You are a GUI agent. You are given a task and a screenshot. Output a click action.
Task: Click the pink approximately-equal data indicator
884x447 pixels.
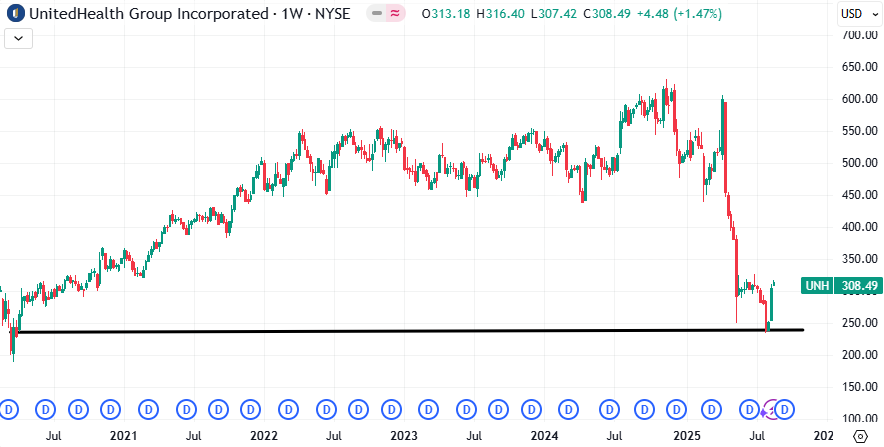coord(395,14)
